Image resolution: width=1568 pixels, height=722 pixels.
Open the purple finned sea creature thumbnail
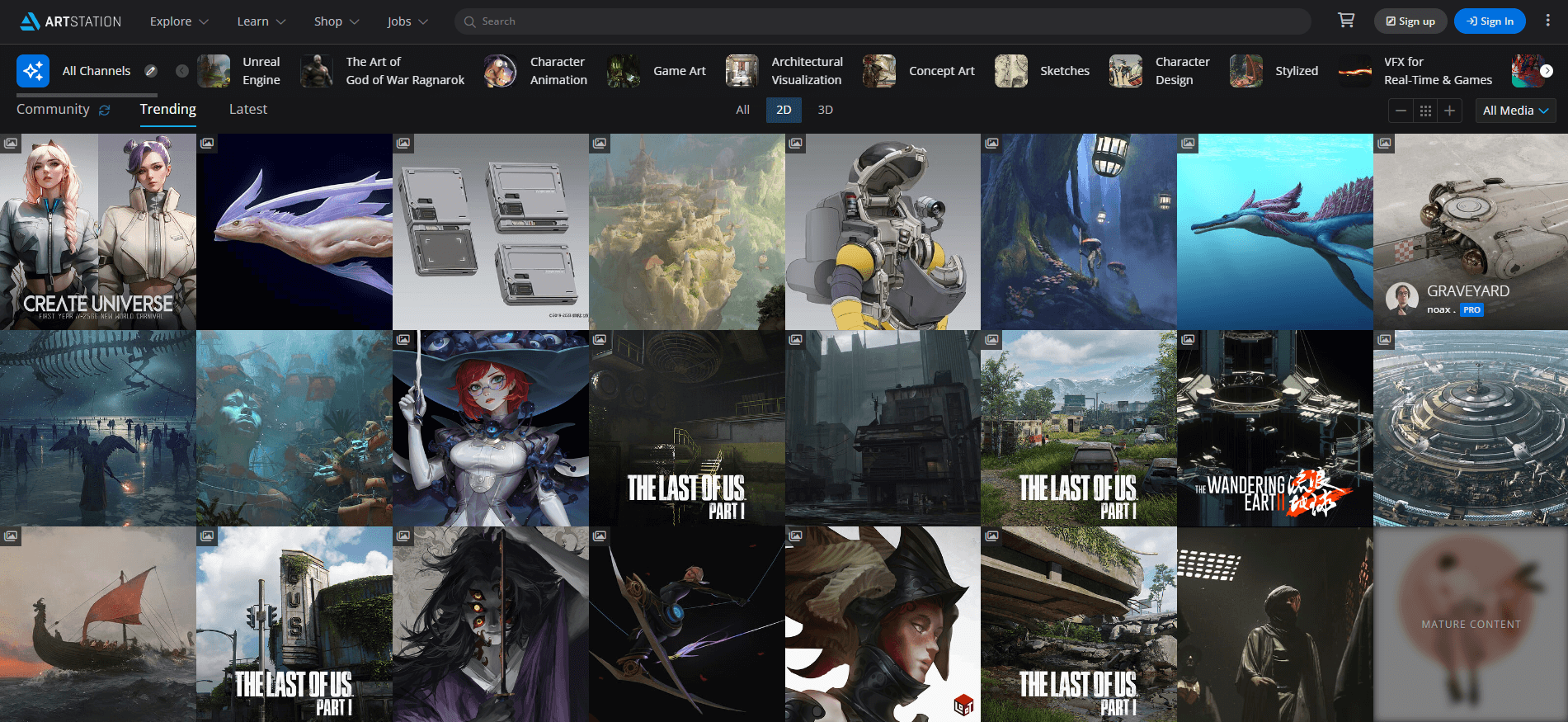click(x=294, y=232)
